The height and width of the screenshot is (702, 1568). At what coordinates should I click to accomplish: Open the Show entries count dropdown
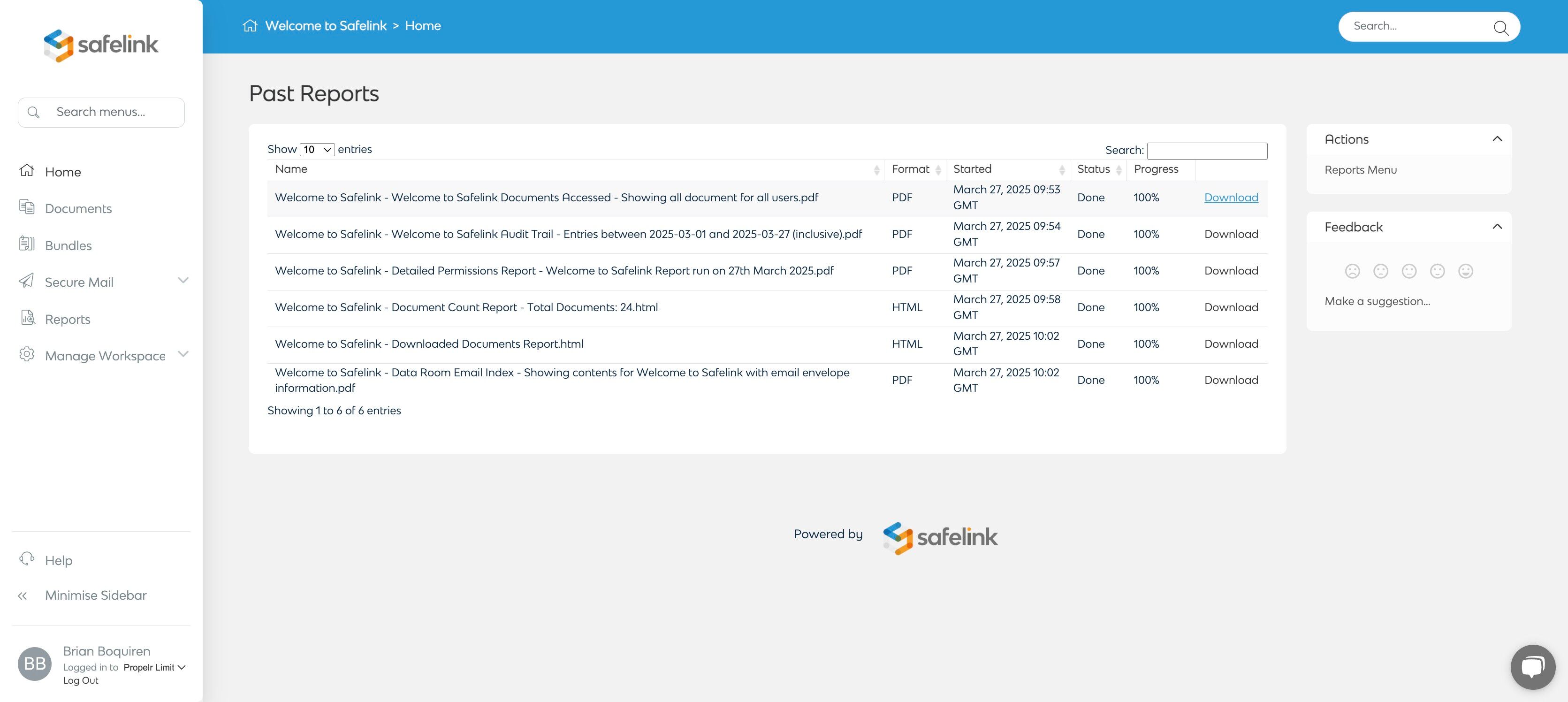317,150
